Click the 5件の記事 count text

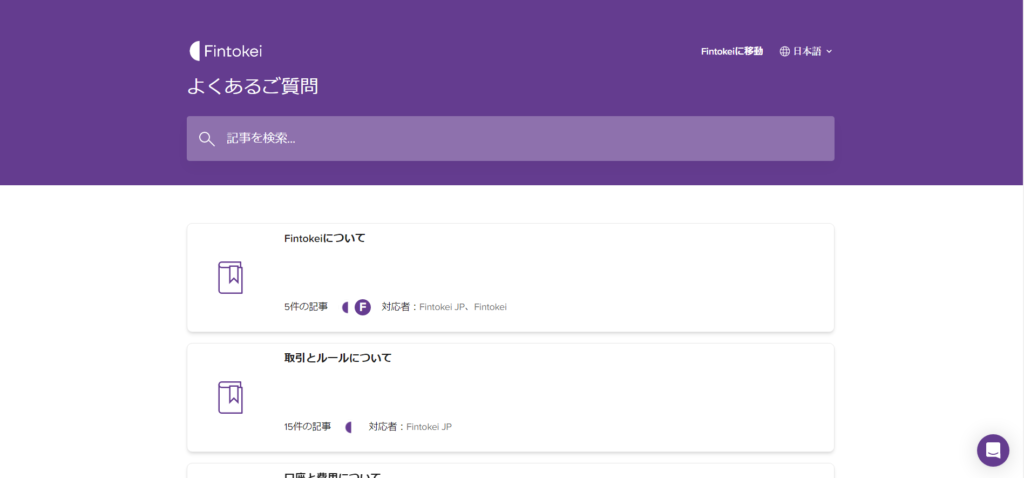[306, 307]
